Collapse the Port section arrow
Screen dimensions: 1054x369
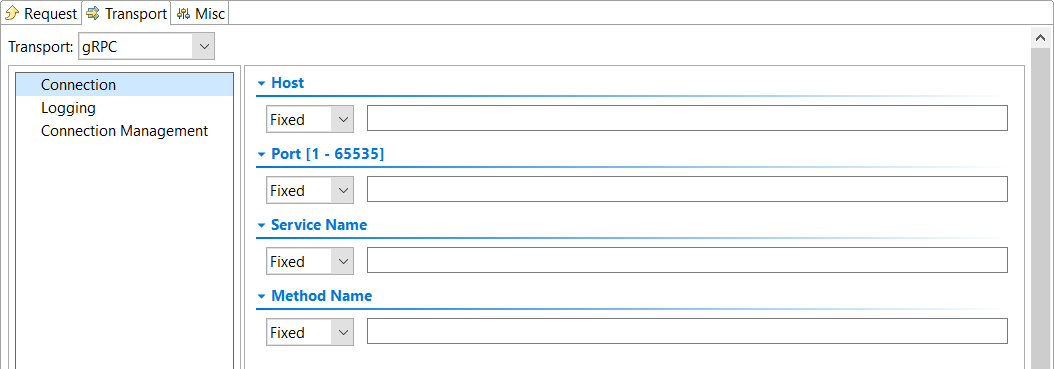pyautogui.click(x=262, y=154)
